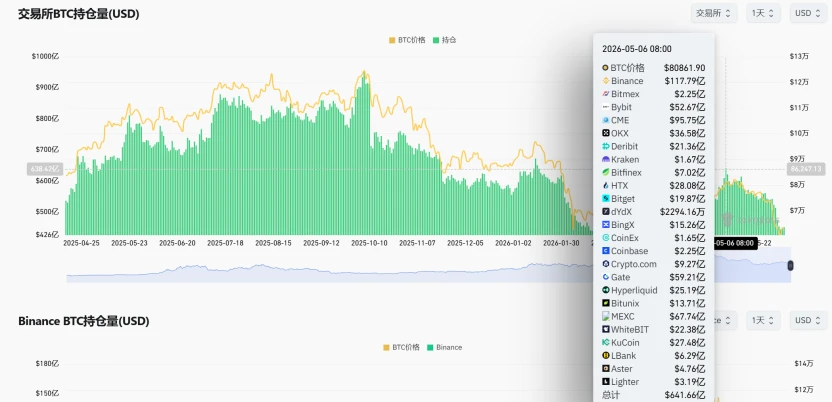The width and height of the screenshot is (832, 402).
Task: Toggle the 持仓 legend series
Action: click(x=445, y=40)
